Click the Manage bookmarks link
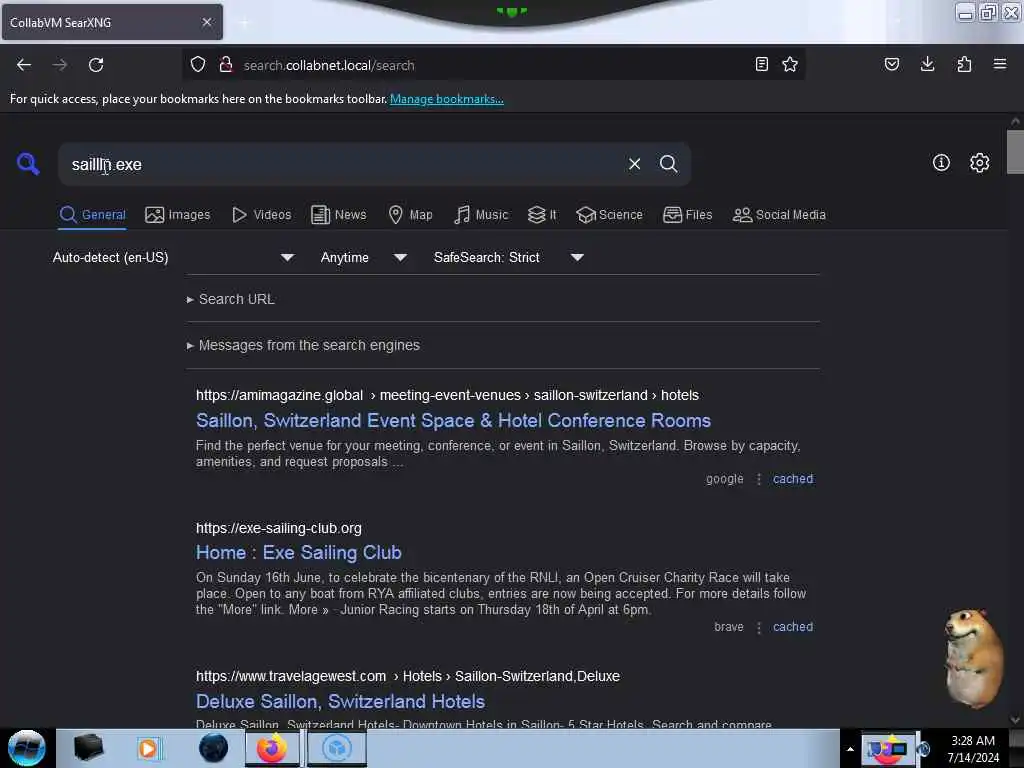This screenshot has height=768, width=1024. (447, 99)
